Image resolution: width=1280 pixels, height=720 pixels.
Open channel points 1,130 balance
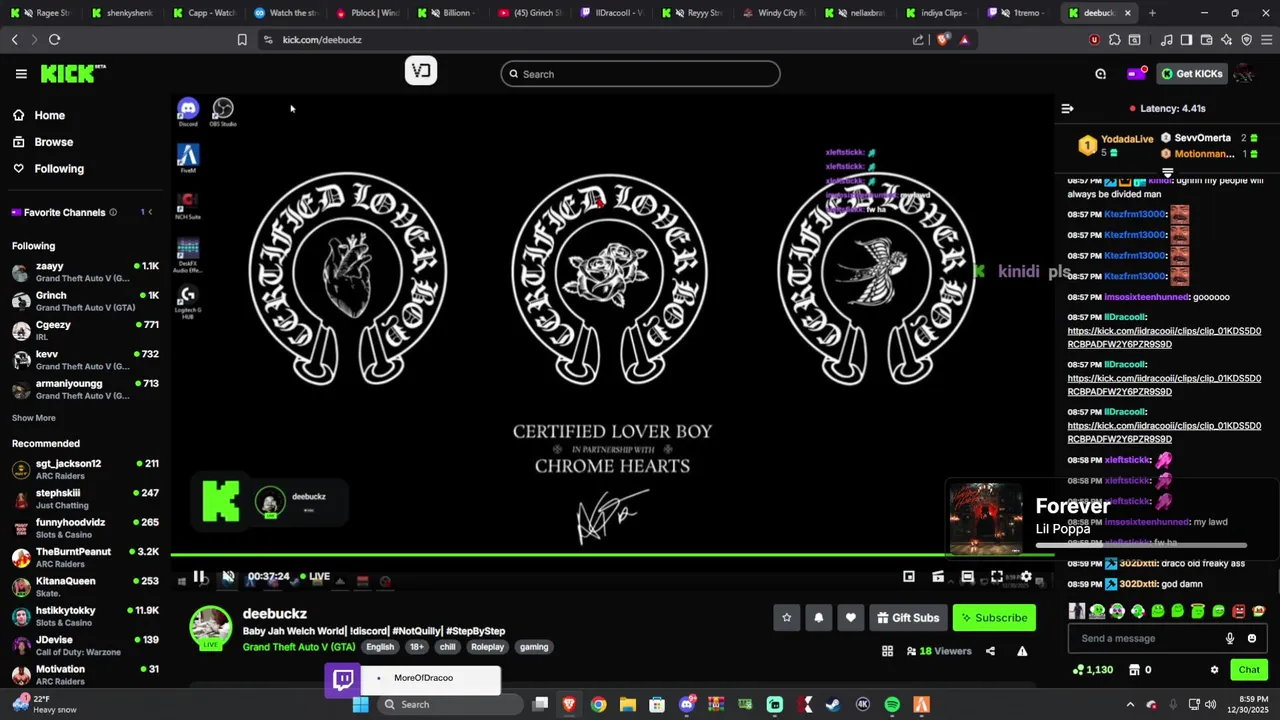(x=1093, y=670)
